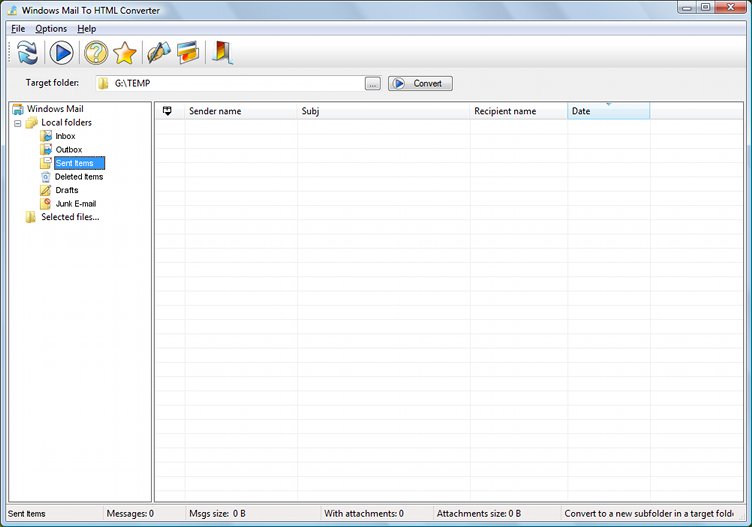The image size is (752, 527).
Task: Click the blue Play convert toolbar icon
Action: click(61, 52)
